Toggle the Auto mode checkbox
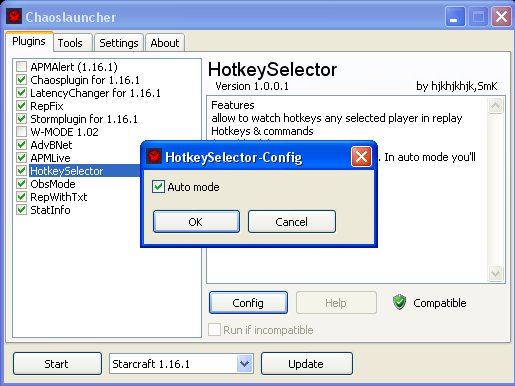This screenshot has height=386, width=515. tap(158, 187)
